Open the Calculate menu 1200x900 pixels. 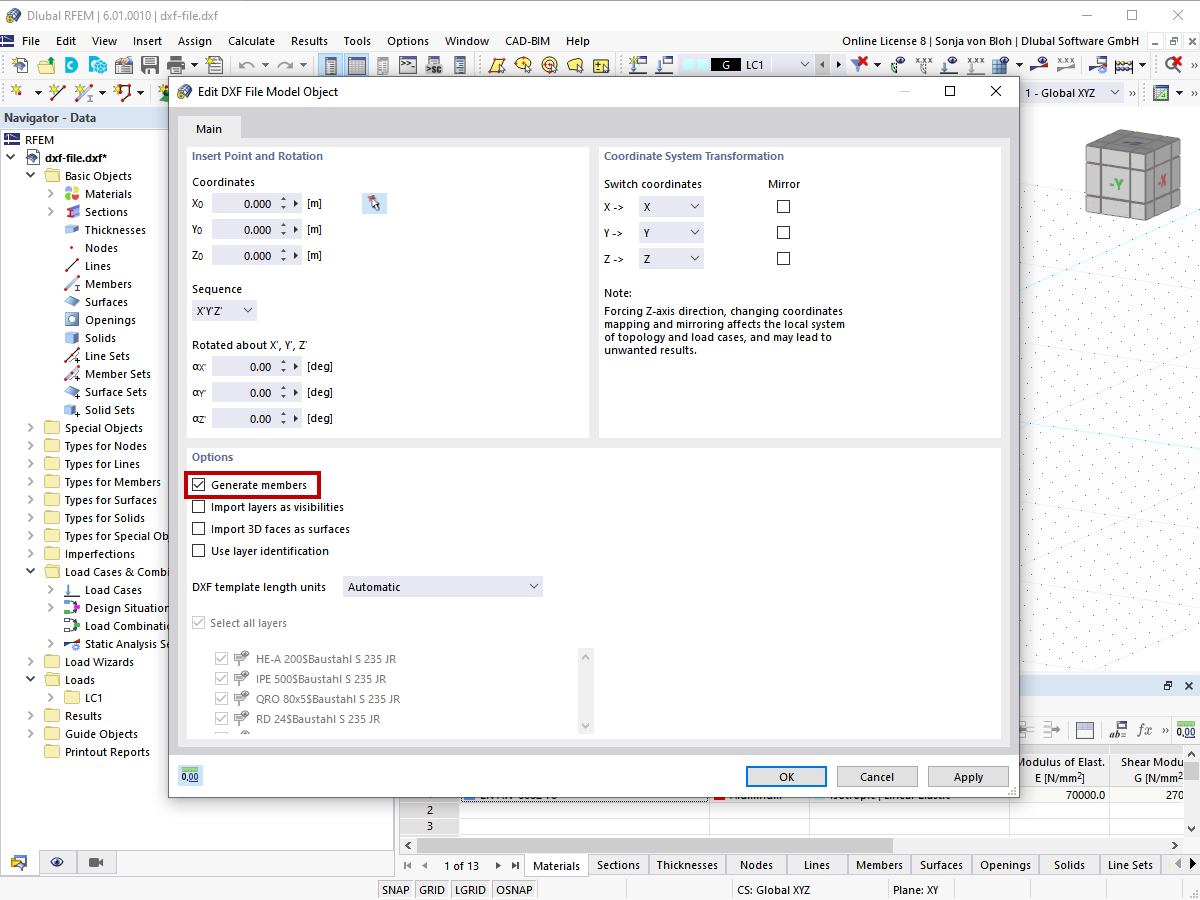coord(251,41)
